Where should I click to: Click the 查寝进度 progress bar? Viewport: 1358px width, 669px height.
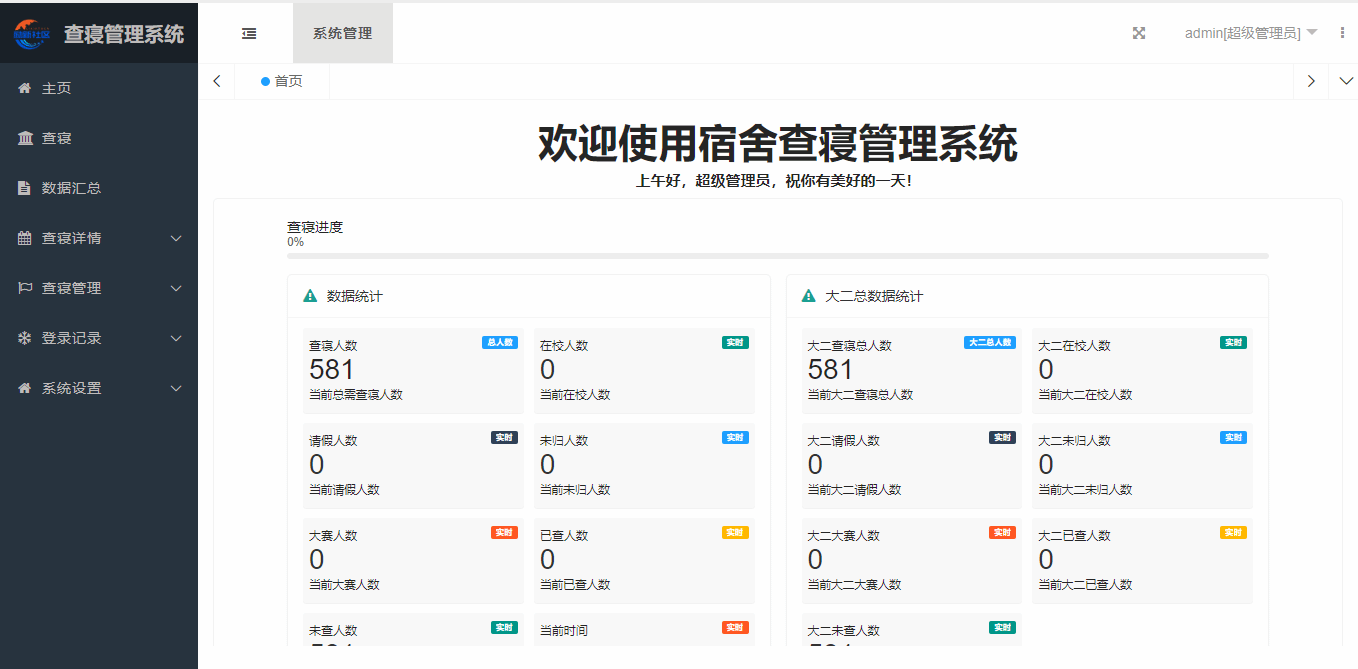(777, 256)
